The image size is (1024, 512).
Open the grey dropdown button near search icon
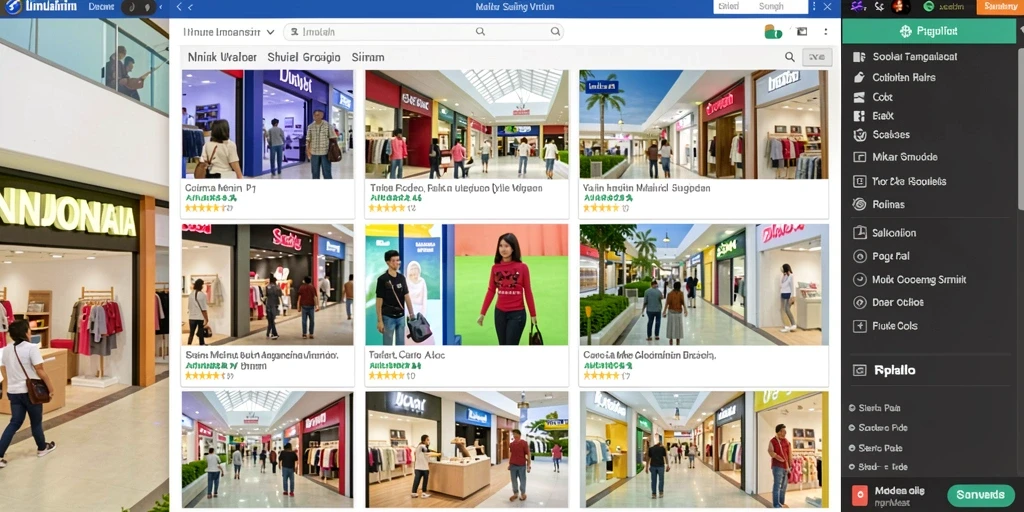pos(817,57)
